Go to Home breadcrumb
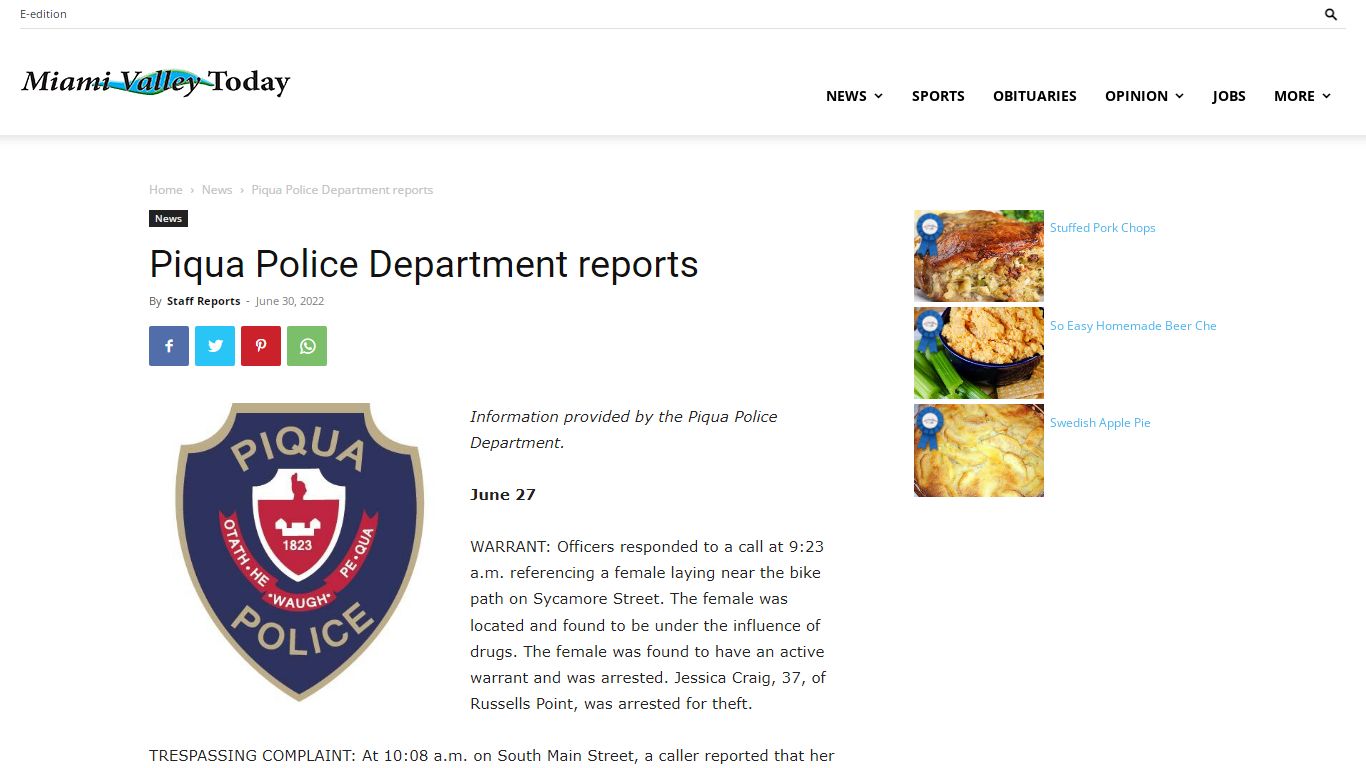 point(166,190)
